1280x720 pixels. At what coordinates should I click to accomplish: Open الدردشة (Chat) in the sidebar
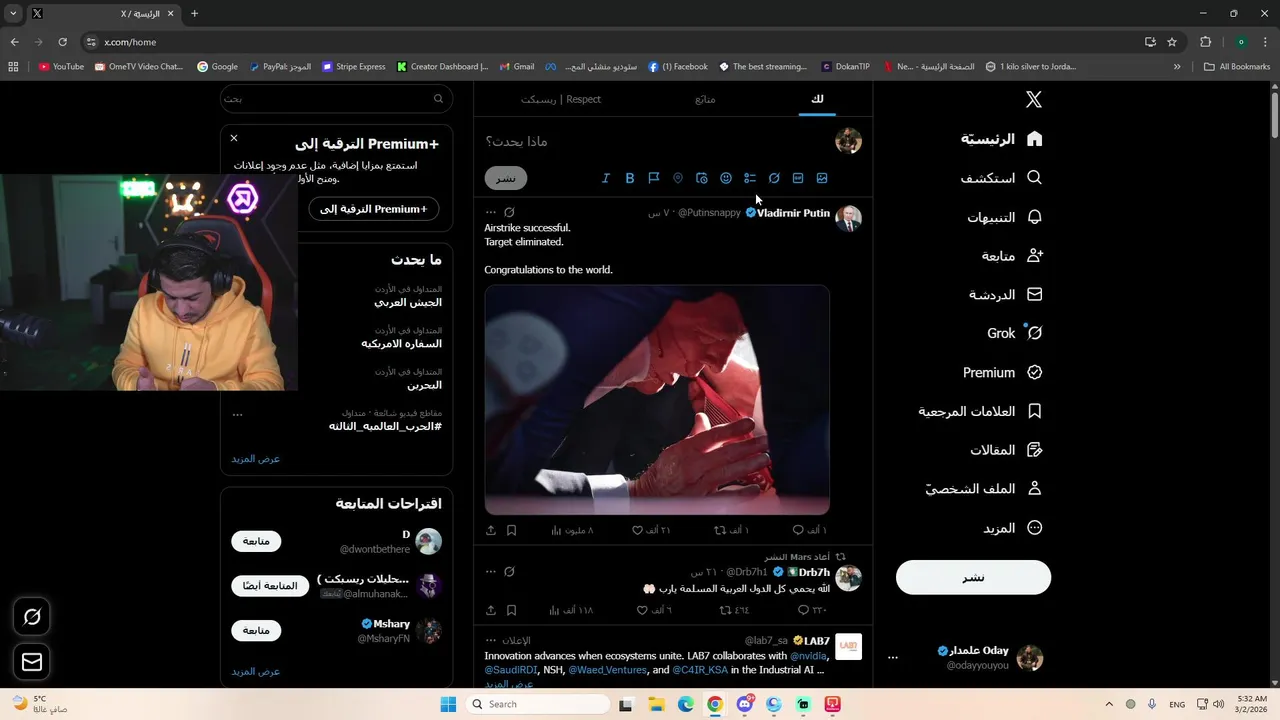point(1006,295)
